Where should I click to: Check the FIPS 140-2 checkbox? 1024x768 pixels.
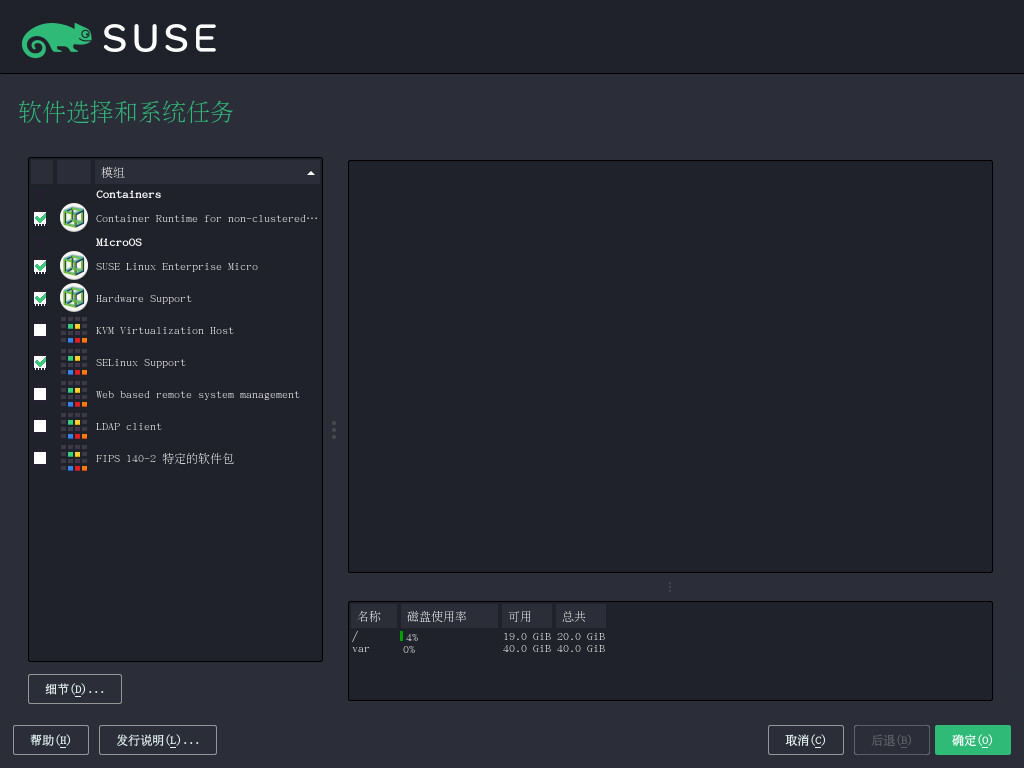(x=40, y=458)
